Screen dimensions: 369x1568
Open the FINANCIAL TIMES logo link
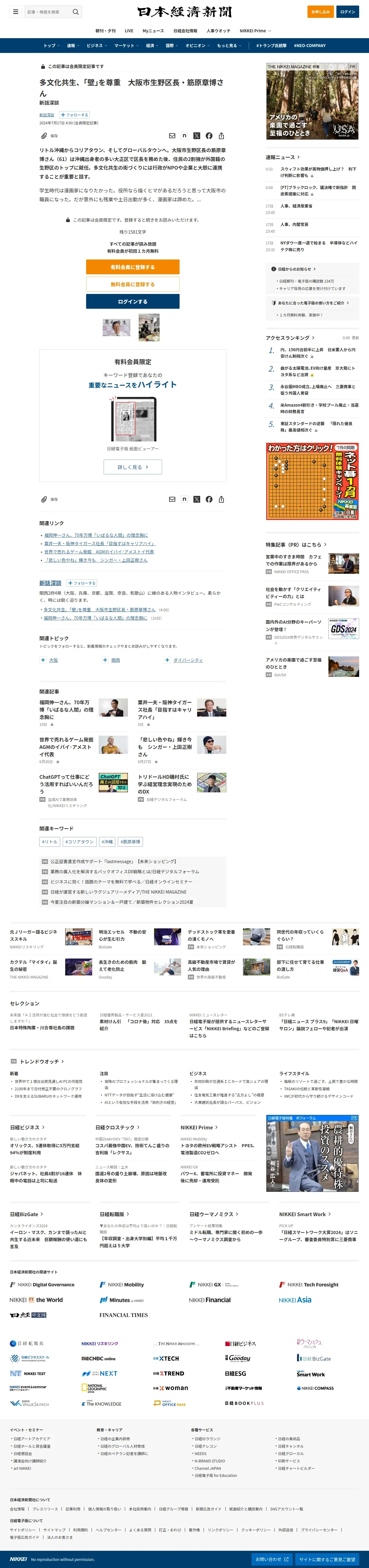click(x=123, y=1315)
